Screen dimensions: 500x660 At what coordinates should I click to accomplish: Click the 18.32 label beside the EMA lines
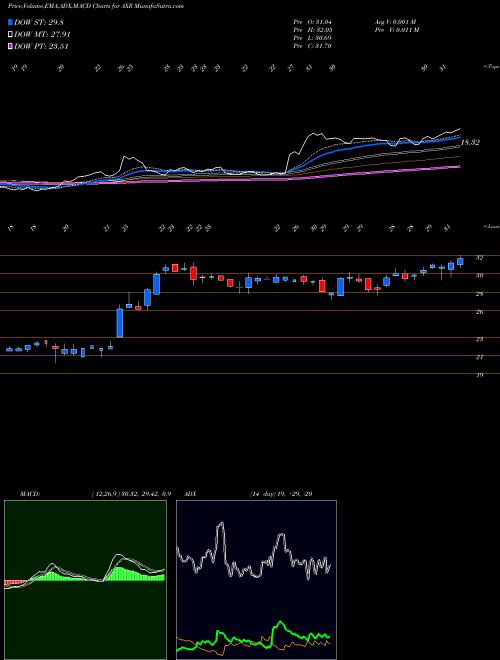click(470, 143)
